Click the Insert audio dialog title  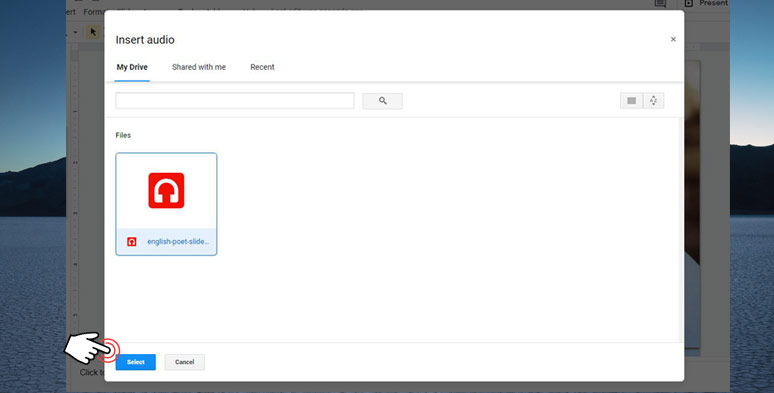(x=145, y=40)
